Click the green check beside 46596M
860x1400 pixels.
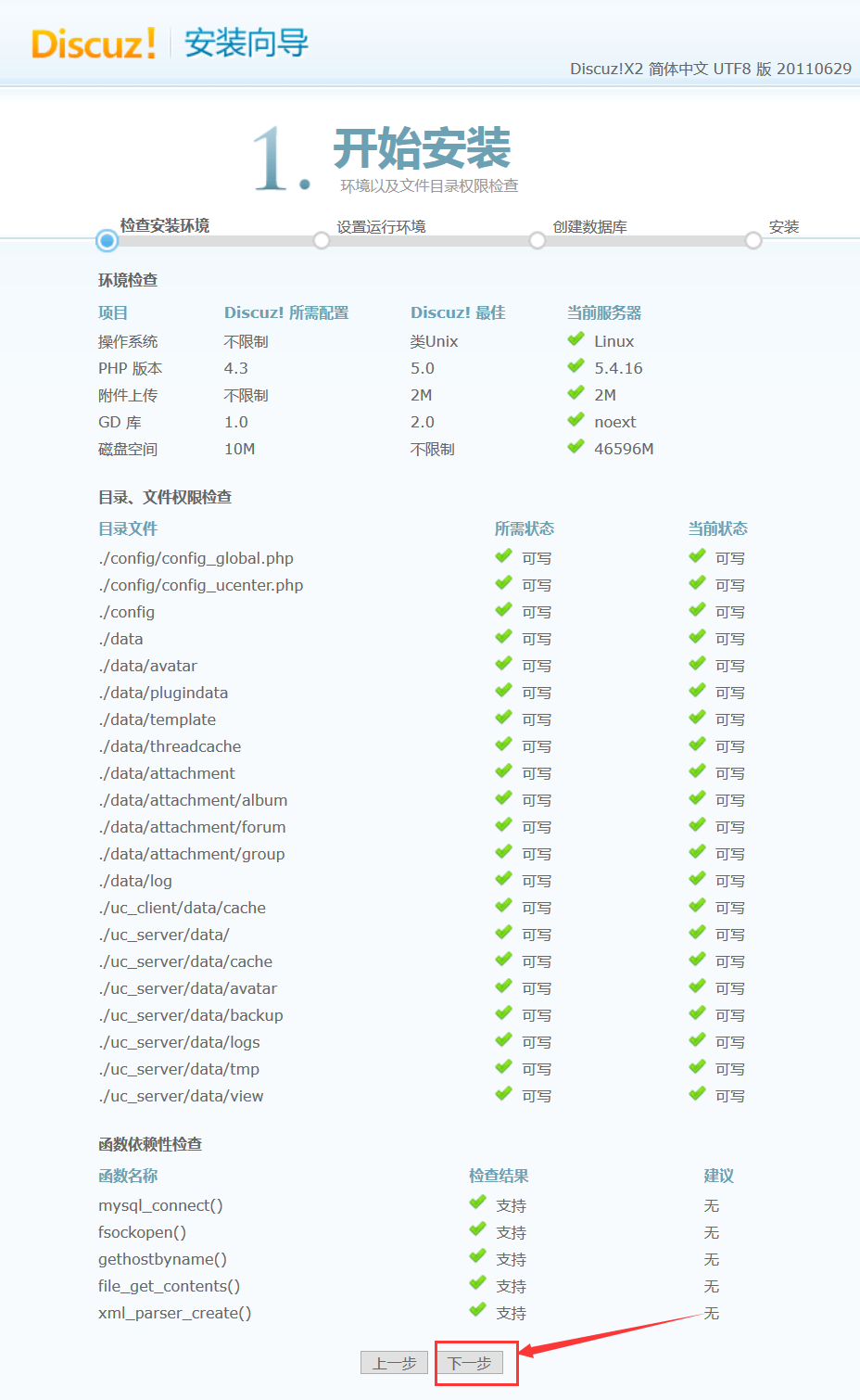(x=576, y=447)
